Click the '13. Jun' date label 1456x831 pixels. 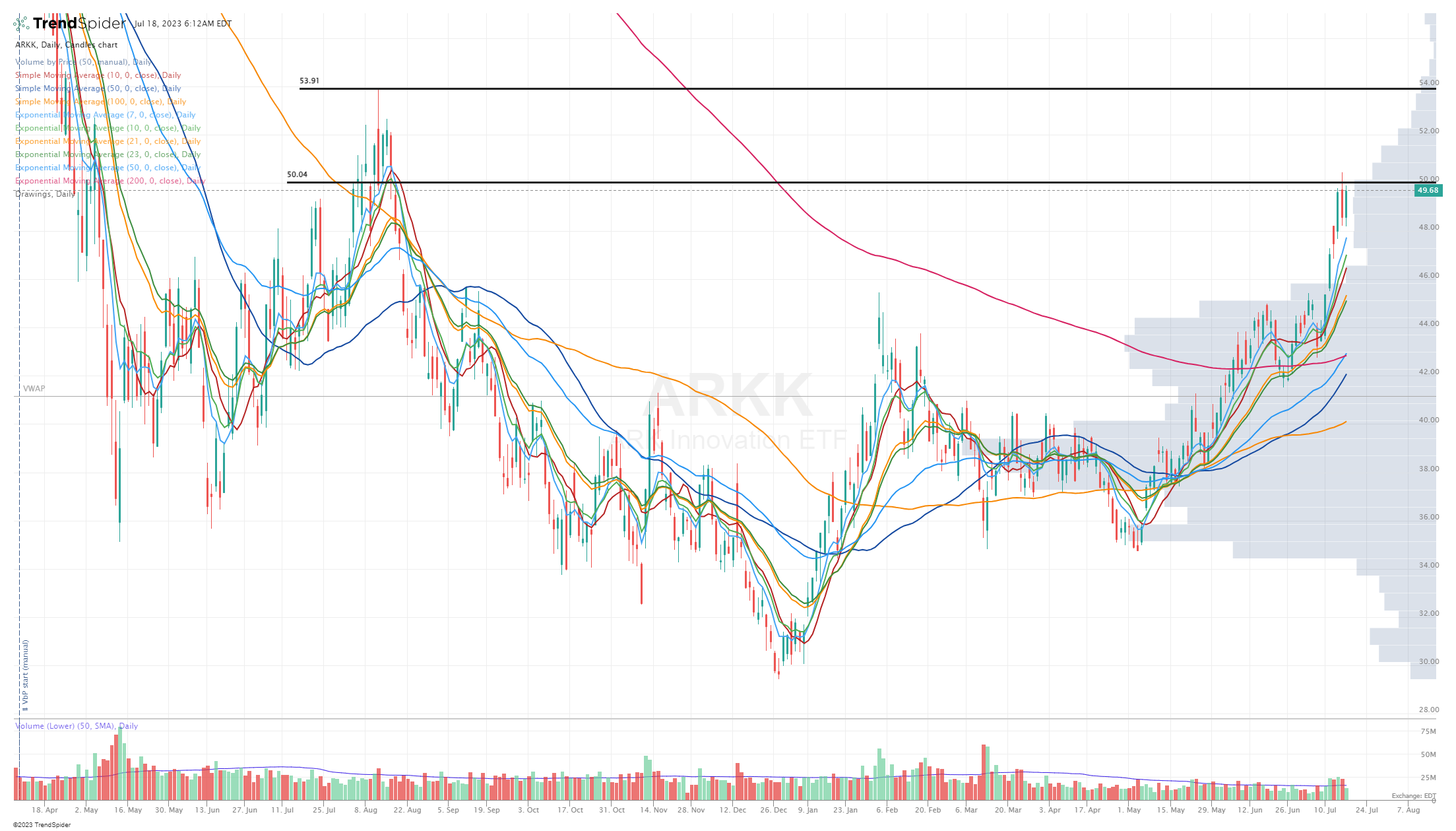click(x=207, y=811)
